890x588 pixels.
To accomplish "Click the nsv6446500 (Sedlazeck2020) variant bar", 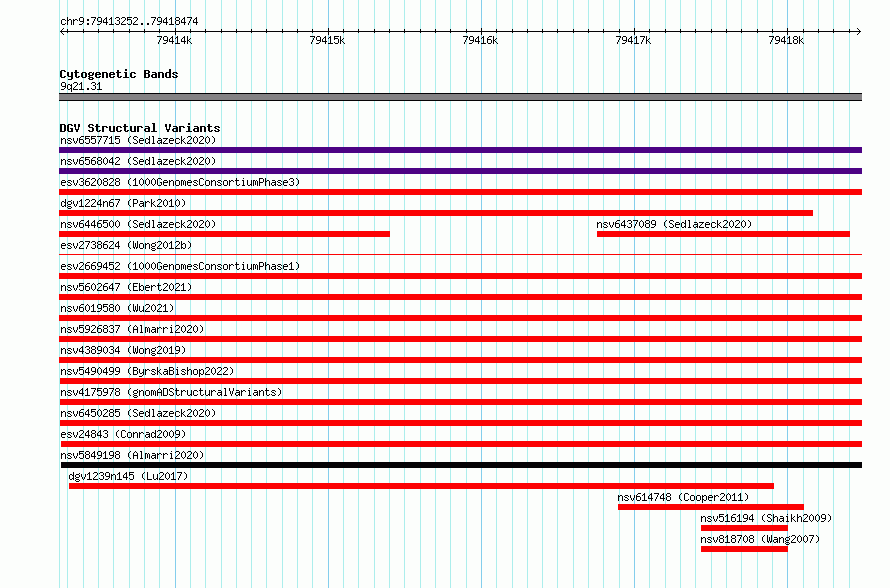I will [x=224, y=234].
